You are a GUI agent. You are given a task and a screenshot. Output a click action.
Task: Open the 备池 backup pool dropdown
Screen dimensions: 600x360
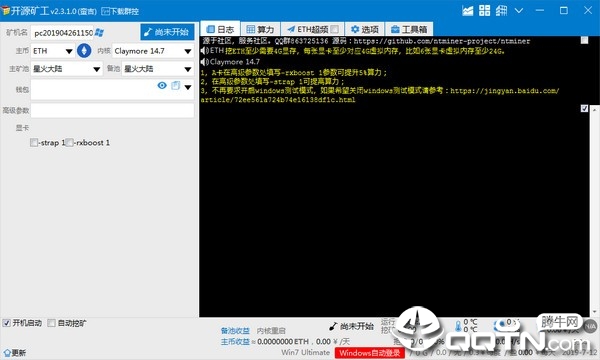tap(158, 69)
